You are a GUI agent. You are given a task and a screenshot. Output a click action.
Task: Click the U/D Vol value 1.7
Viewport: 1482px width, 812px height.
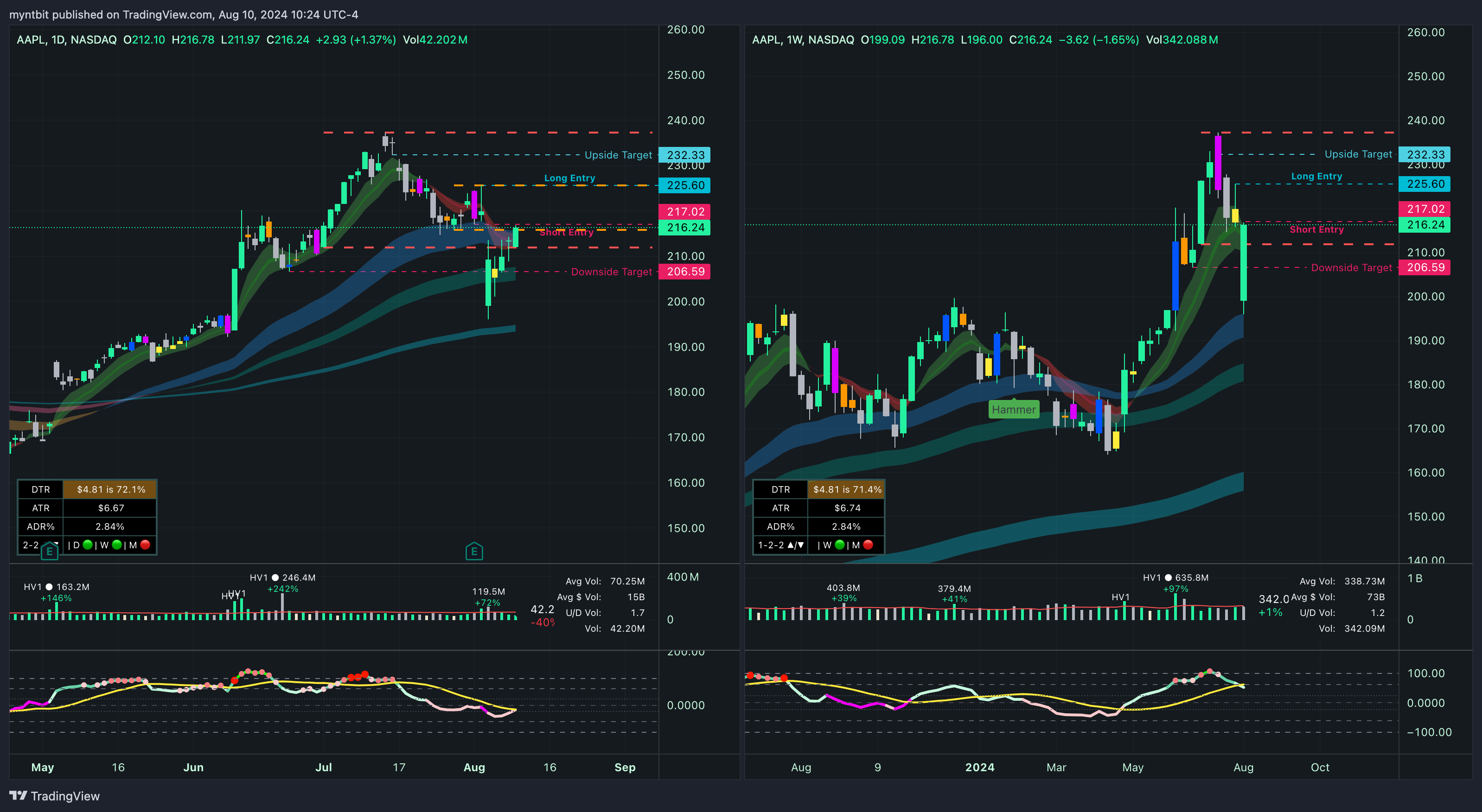638,613
